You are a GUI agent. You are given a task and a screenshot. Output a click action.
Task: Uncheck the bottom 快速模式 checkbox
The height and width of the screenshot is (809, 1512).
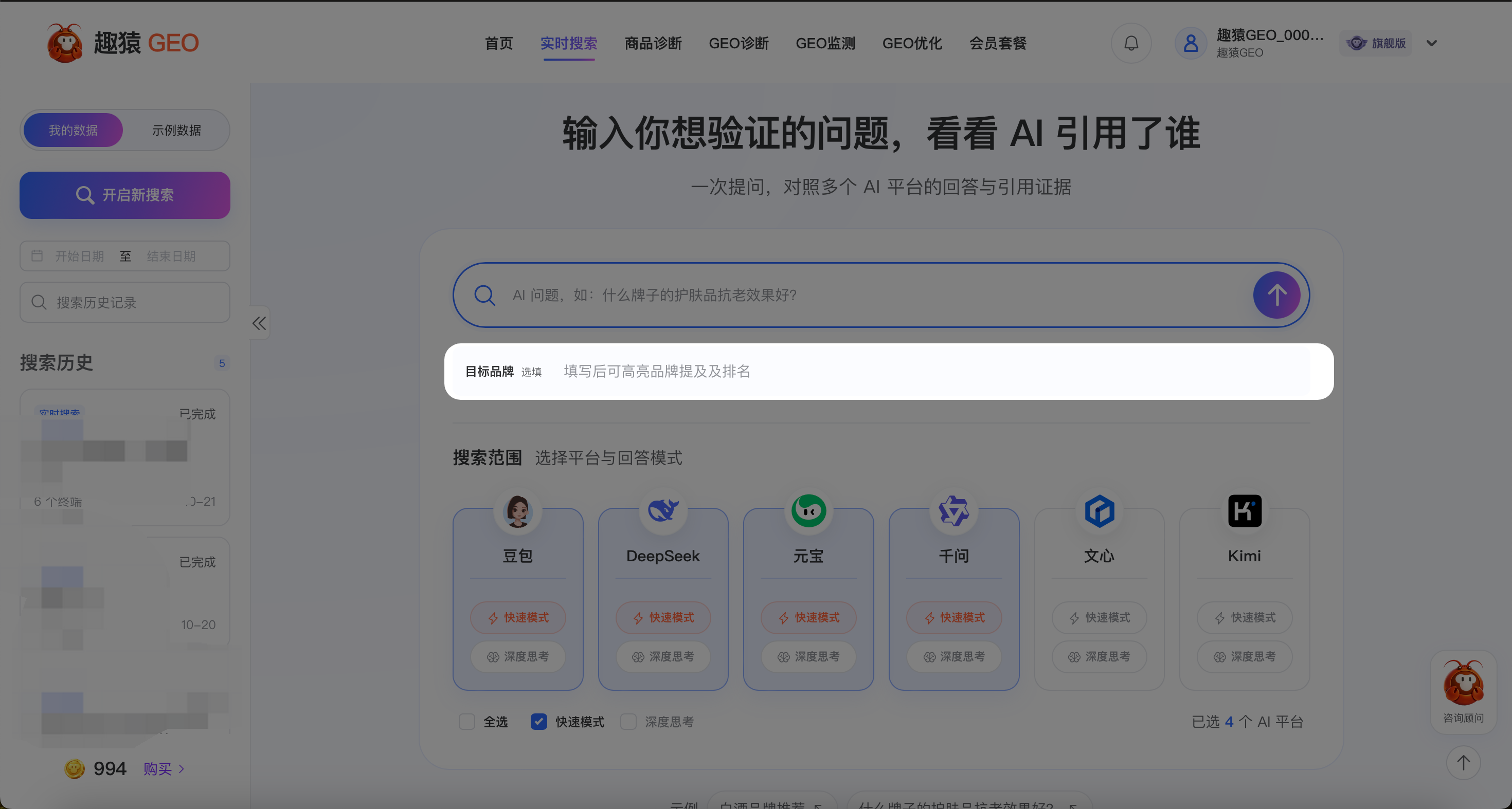point(539,721)
